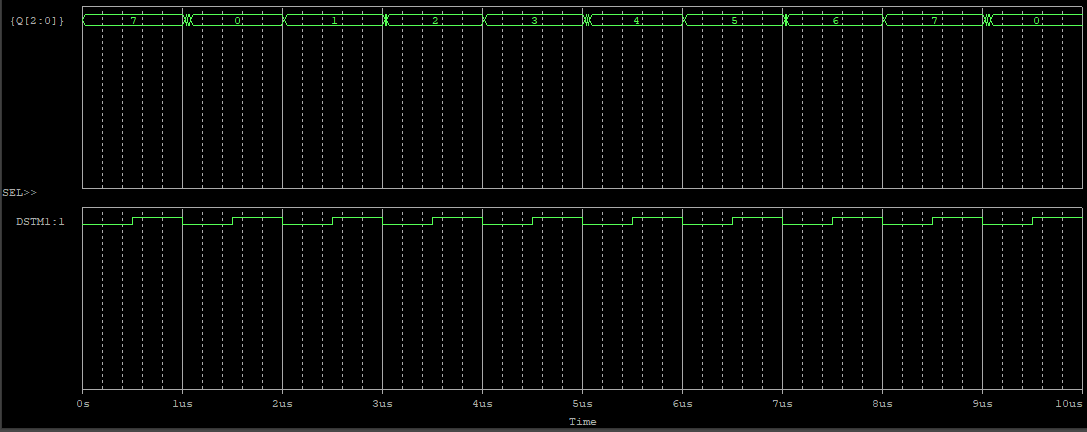Click the 0s time axis label

pos(82,404)
